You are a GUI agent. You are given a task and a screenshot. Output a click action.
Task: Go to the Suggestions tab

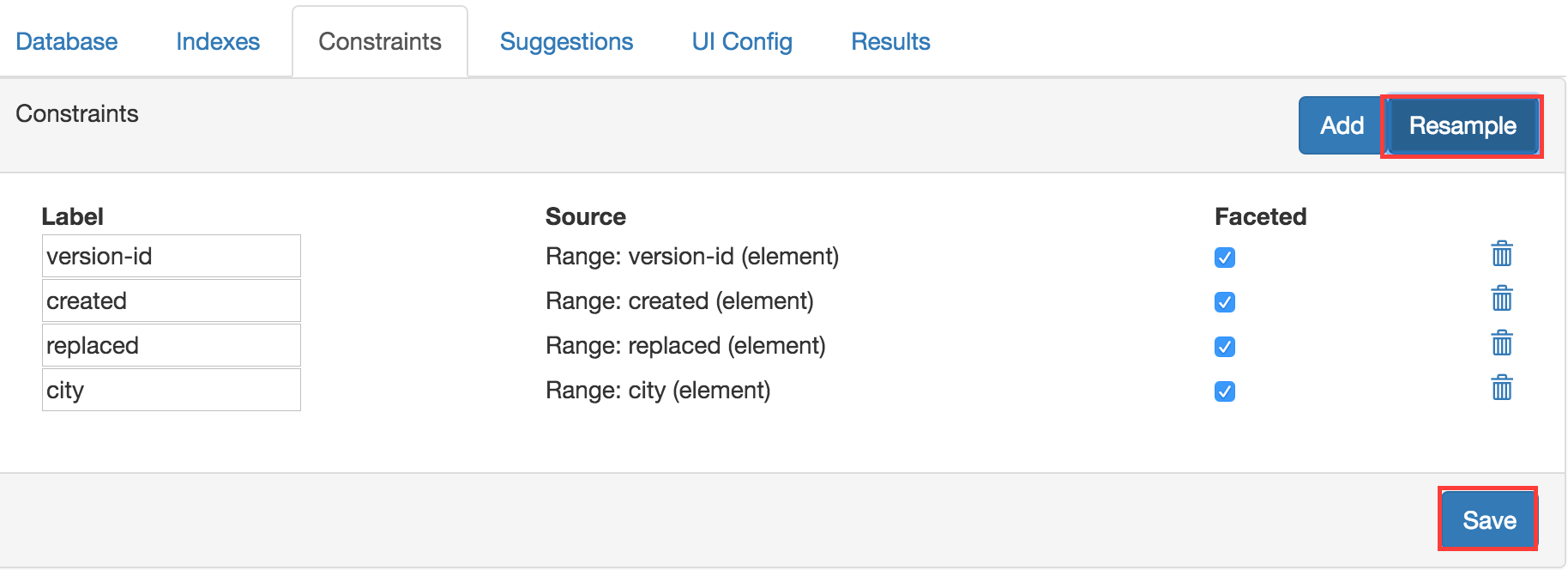(566, 41)
